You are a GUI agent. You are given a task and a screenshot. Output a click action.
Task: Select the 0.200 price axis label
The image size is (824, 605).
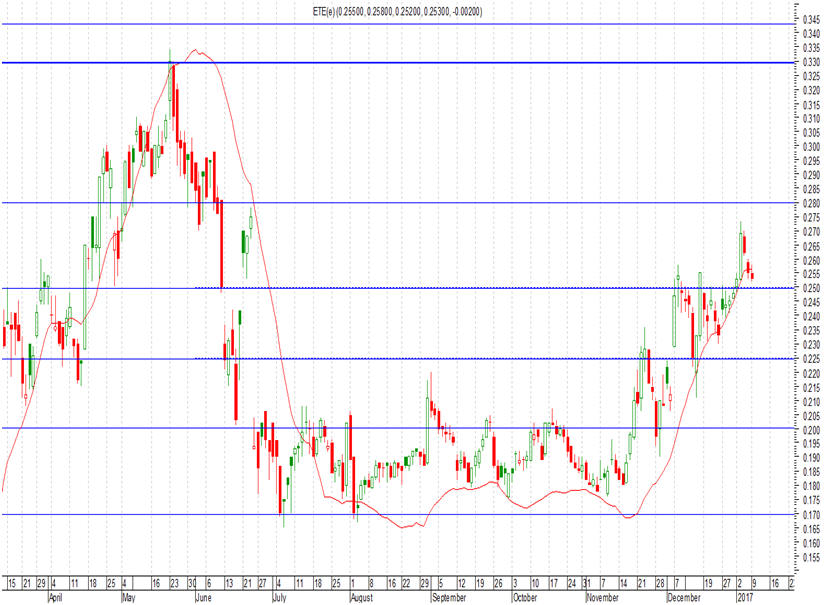811,430
